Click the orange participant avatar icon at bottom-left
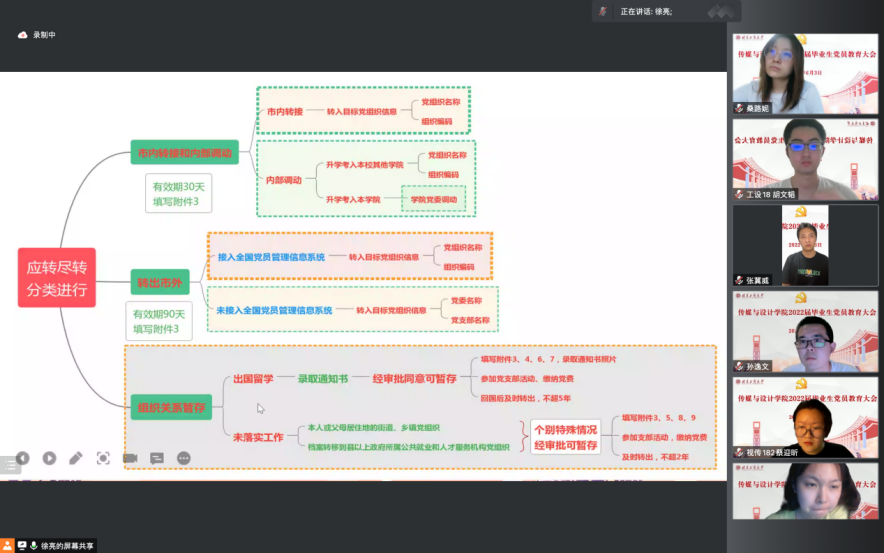The width and height of the screenshot is (884, 553). pyautogui.click(x=8, y=545)
